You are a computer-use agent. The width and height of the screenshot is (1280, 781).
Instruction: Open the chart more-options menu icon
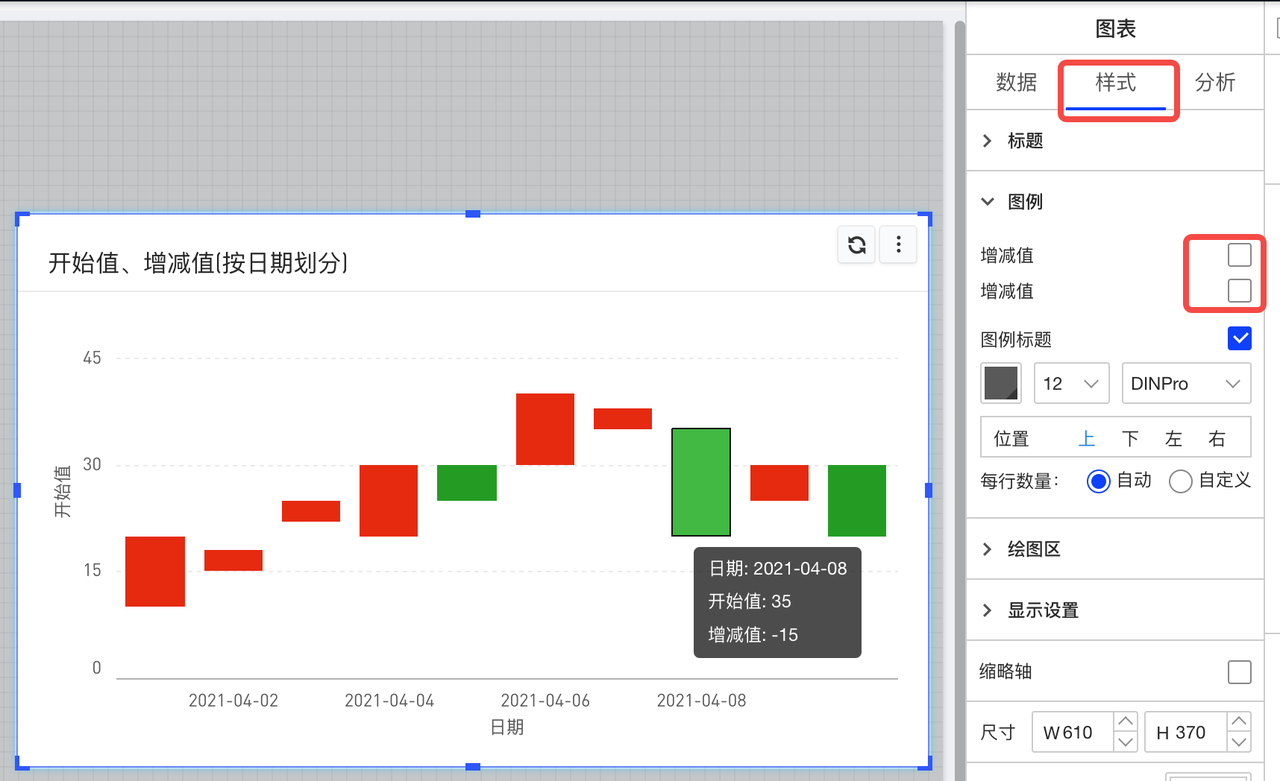click(x=898, y=245)
